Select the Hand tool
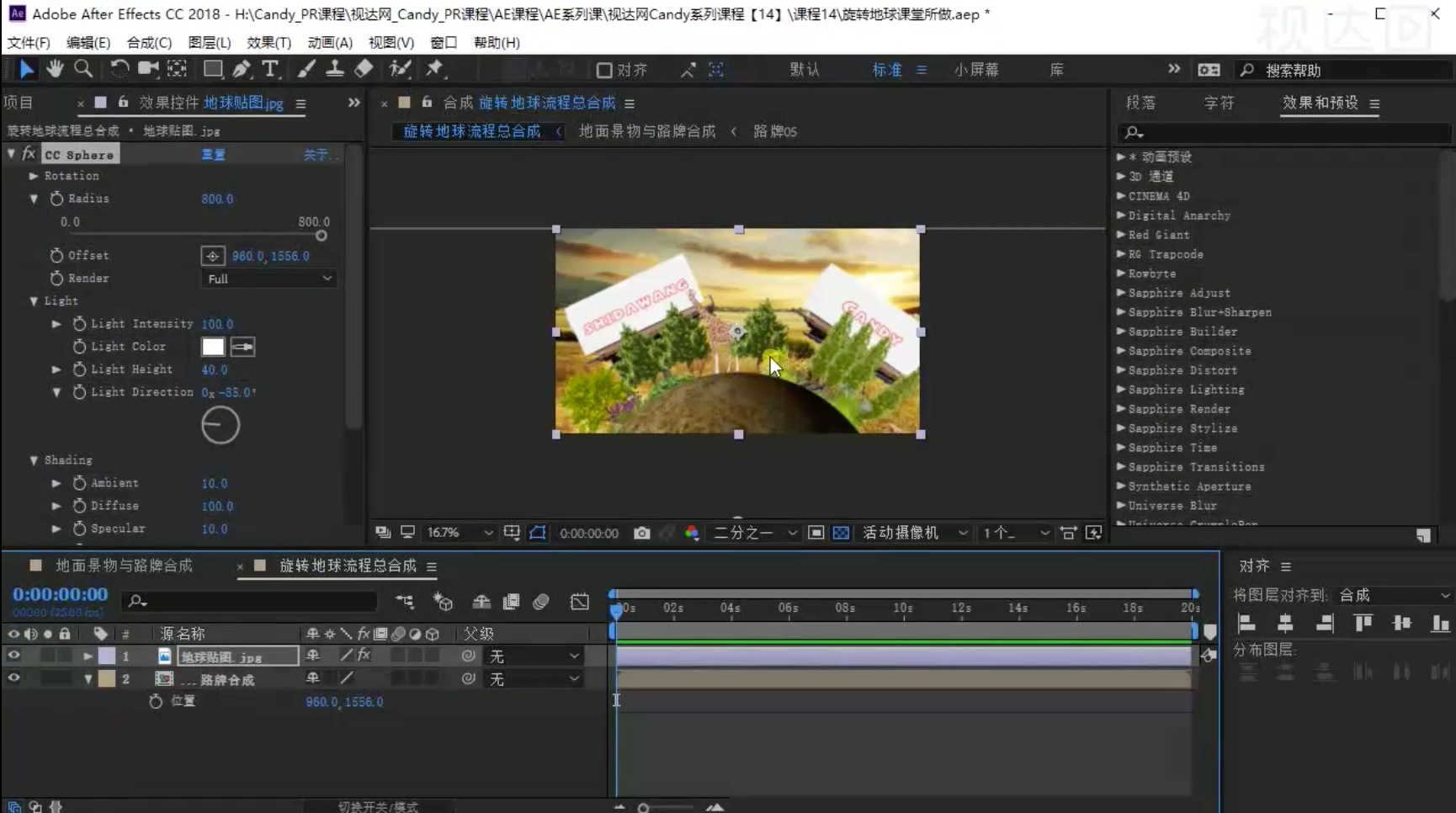The image size is (1456, 813). pos(55,69)
